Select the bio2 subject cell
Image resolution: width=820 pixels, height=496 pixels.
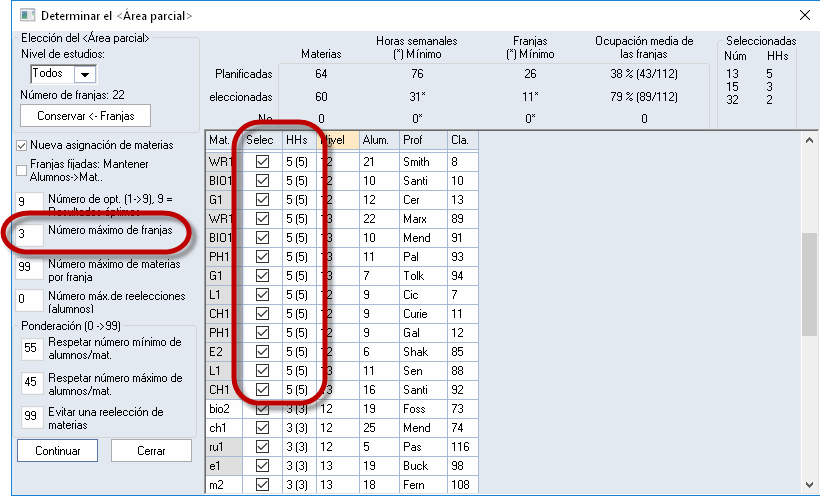tap(224, 409)
